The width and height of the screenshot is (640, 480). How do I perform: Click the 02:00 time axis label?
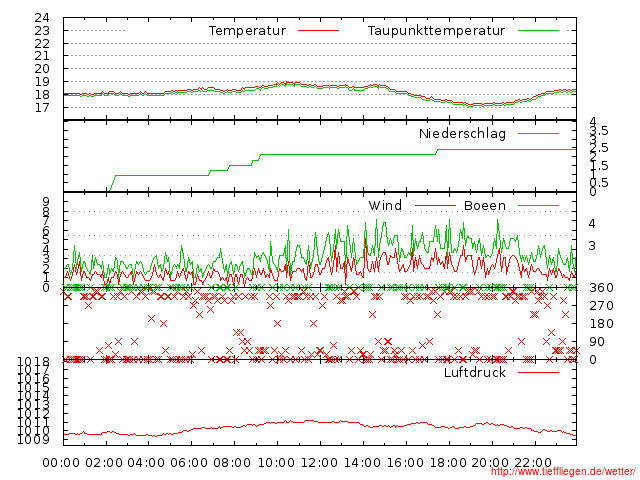pyautogui.click(x=104, y=463)
